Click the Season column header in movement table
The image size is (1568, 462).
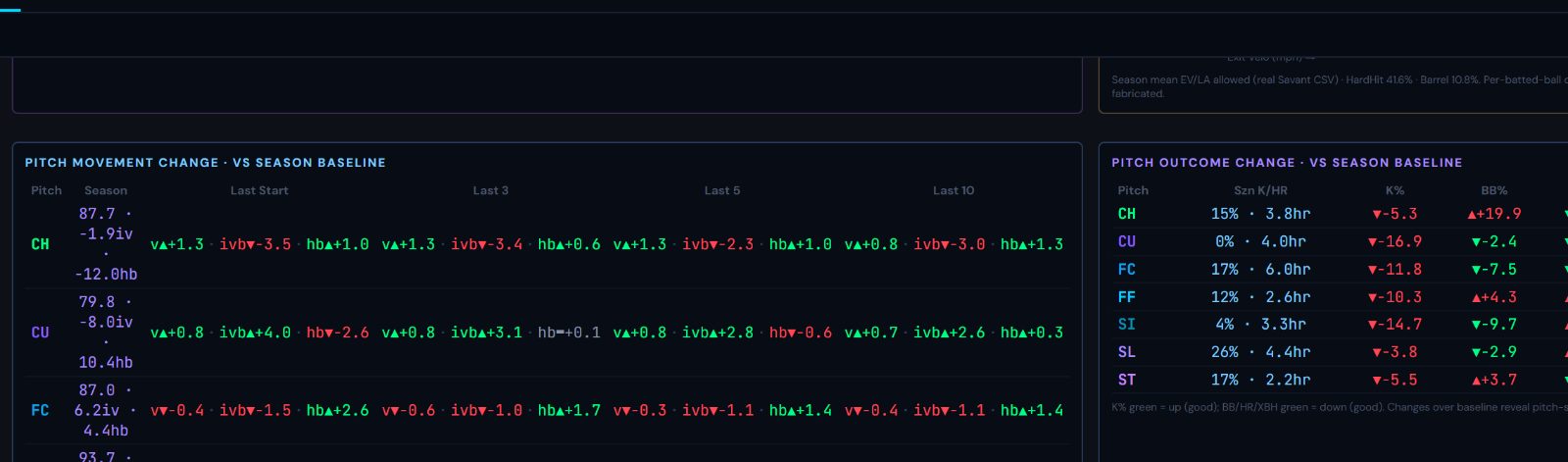106,190
